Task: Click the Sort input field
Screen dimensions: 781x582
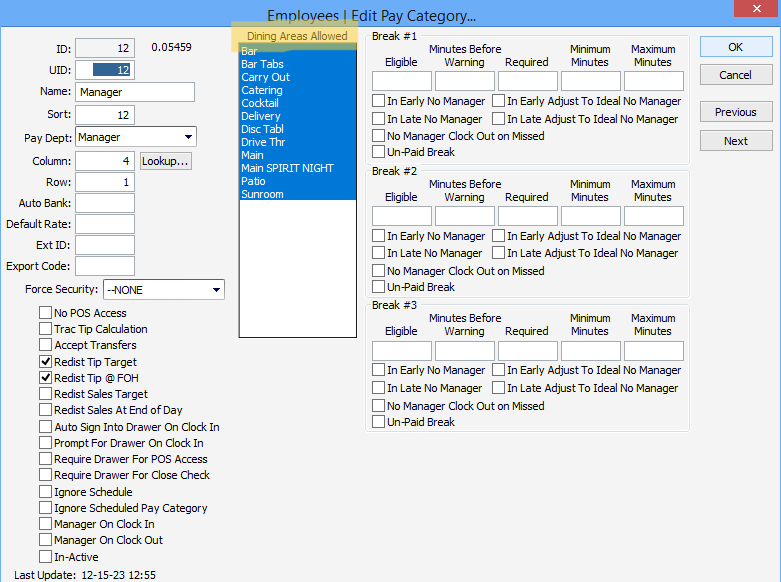Action: (105, 115)
